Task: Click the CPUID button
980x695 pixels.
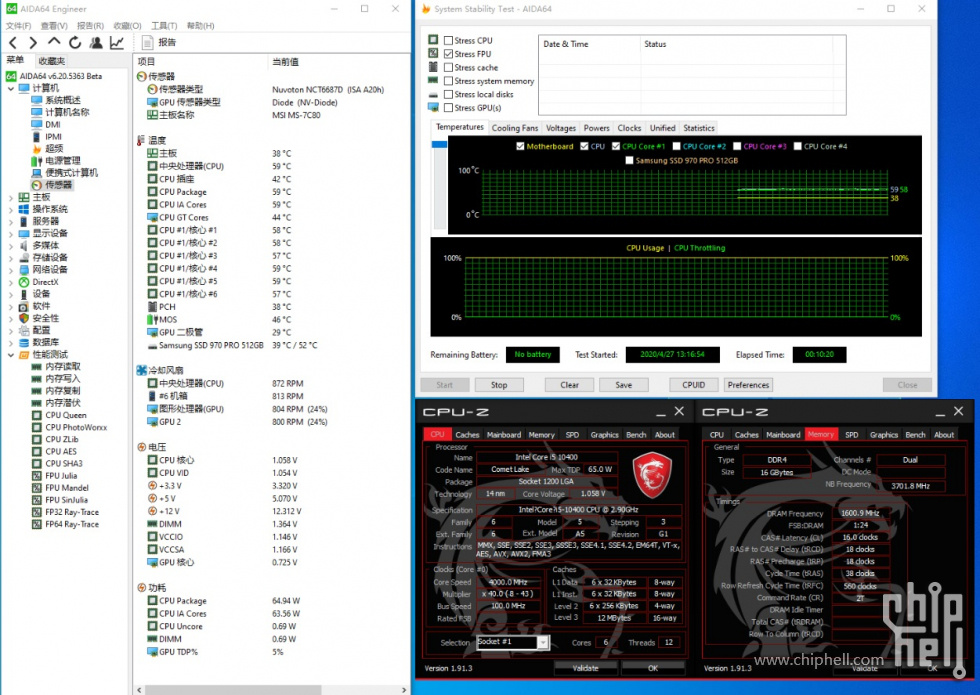Action: 694,385
